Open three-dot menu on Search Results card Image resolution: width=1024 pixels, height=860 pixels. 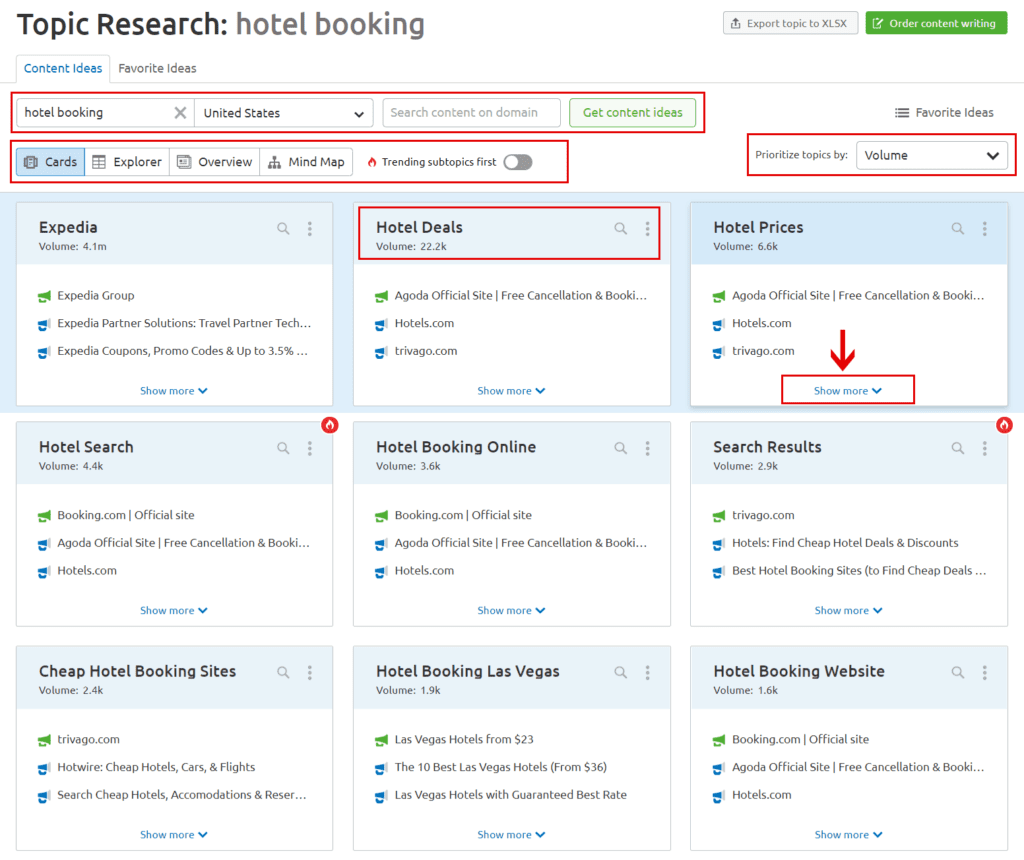point(984,448)
